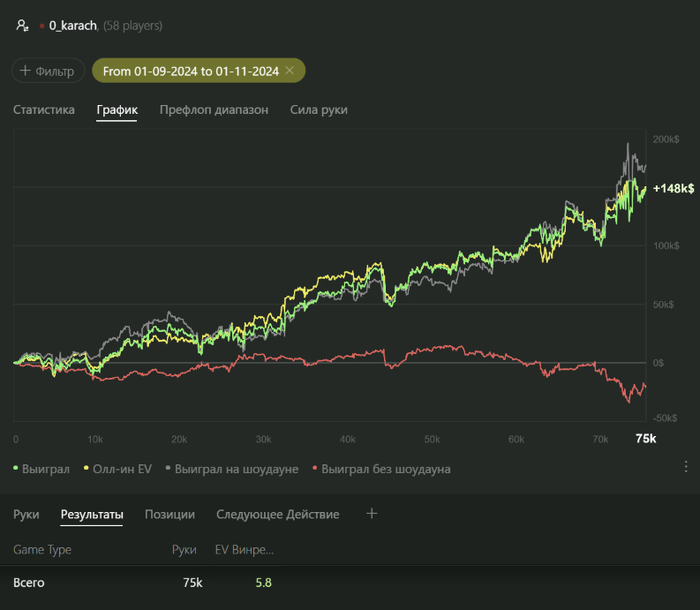700x610 pixels.
Task: Select the Руки tab
Action: [26, 515]
